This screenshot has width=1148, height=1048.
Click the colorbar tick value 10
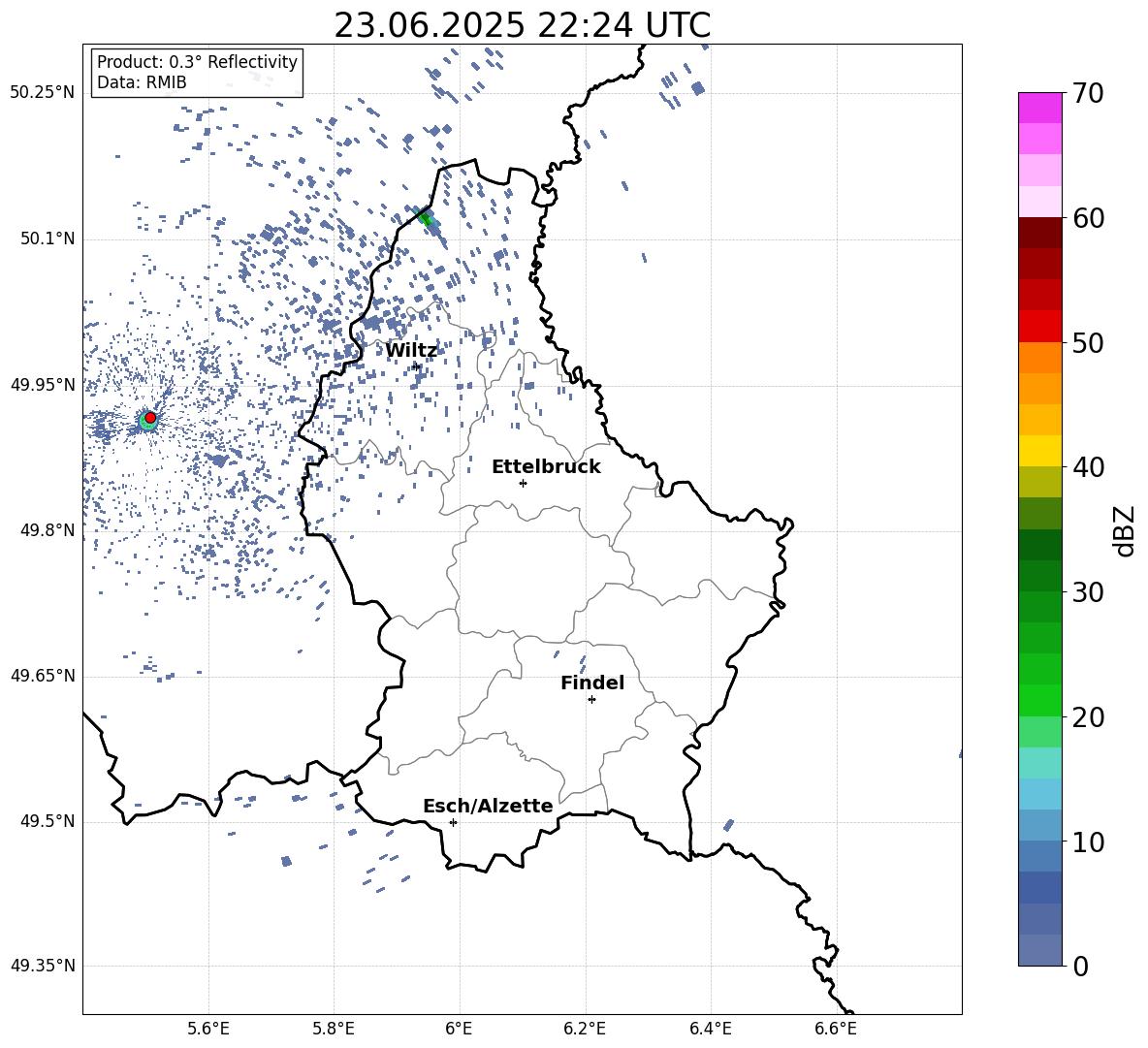(x=1088, y=842)
